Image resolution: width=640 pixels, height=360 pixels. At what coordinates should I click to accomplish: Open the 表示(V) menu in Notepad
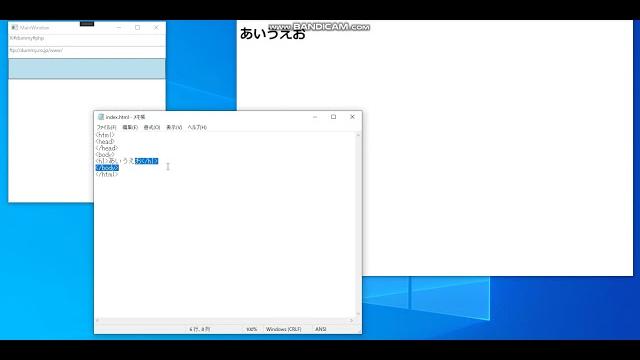(x=174, y=127)
